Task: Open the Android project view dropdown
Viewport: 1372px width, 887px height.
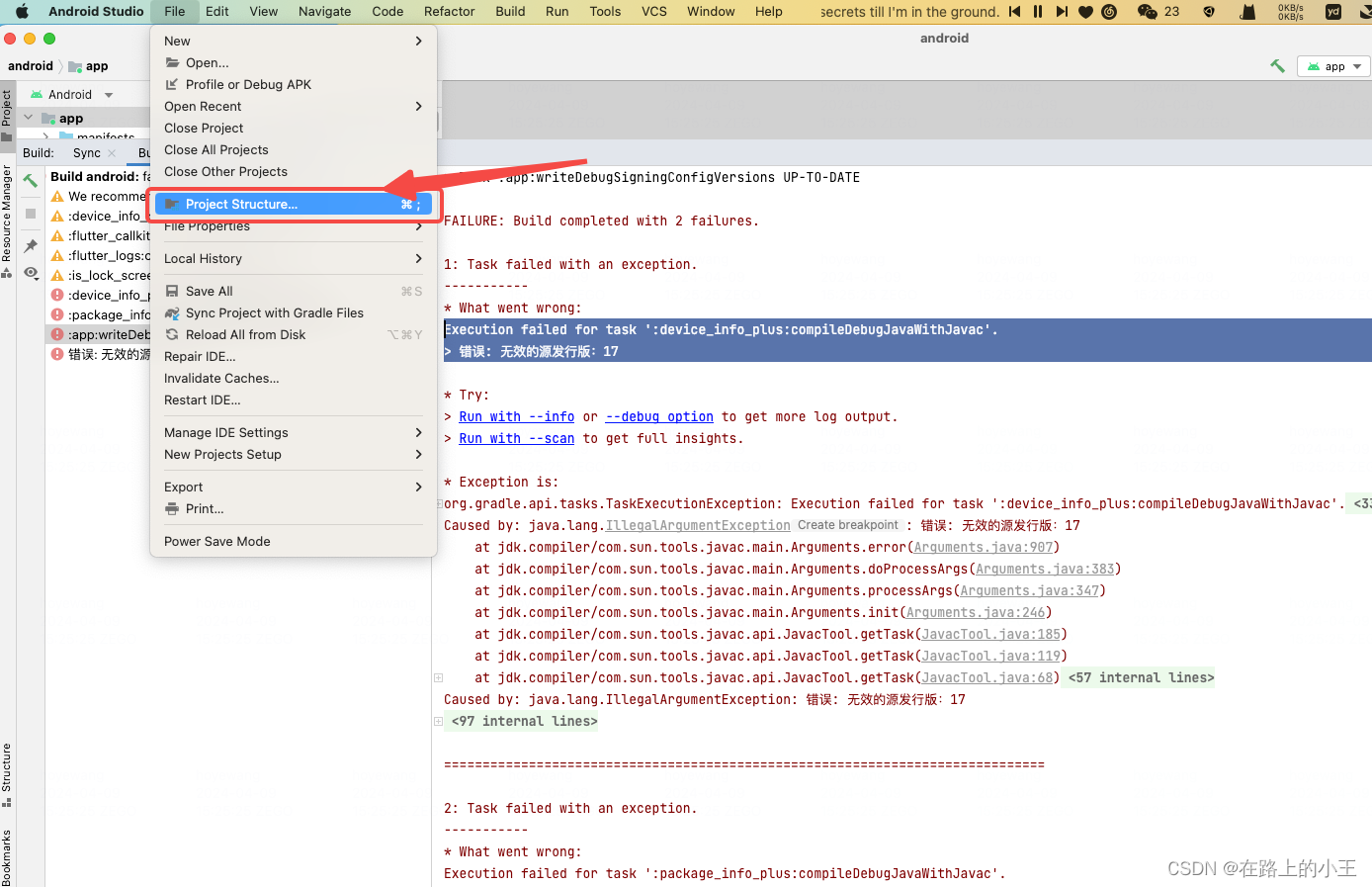Action: tap(70, 95)
